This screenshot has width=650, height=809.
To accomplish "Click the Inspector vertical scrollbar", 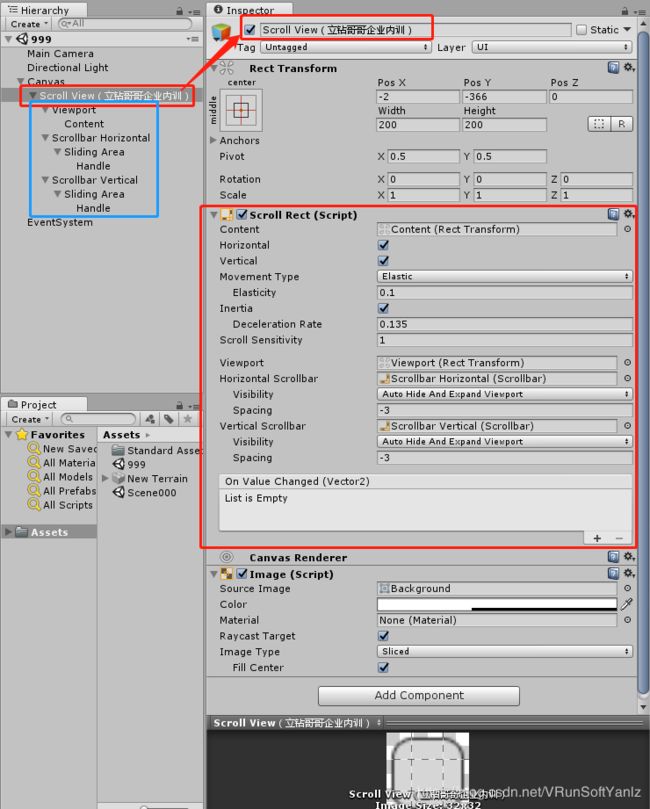I will tap(643, 361).
